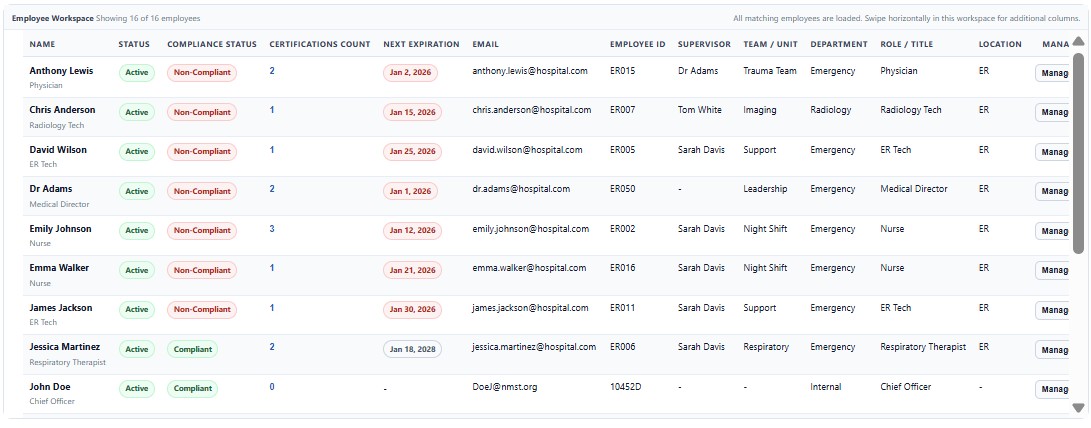
Task: Click the Jan 2, 2026 expiration badge
Action: coord(411,72)
